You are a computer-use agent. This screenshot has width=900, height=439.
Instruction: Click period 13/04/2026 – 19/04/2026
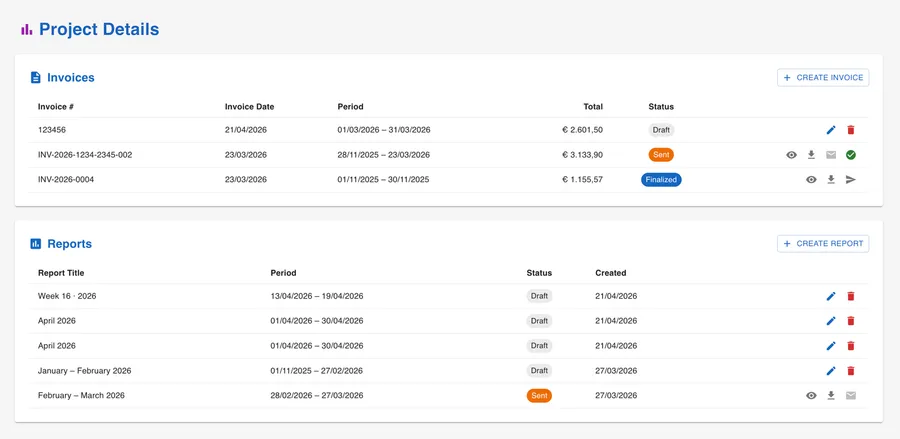(x=317, y=296)
